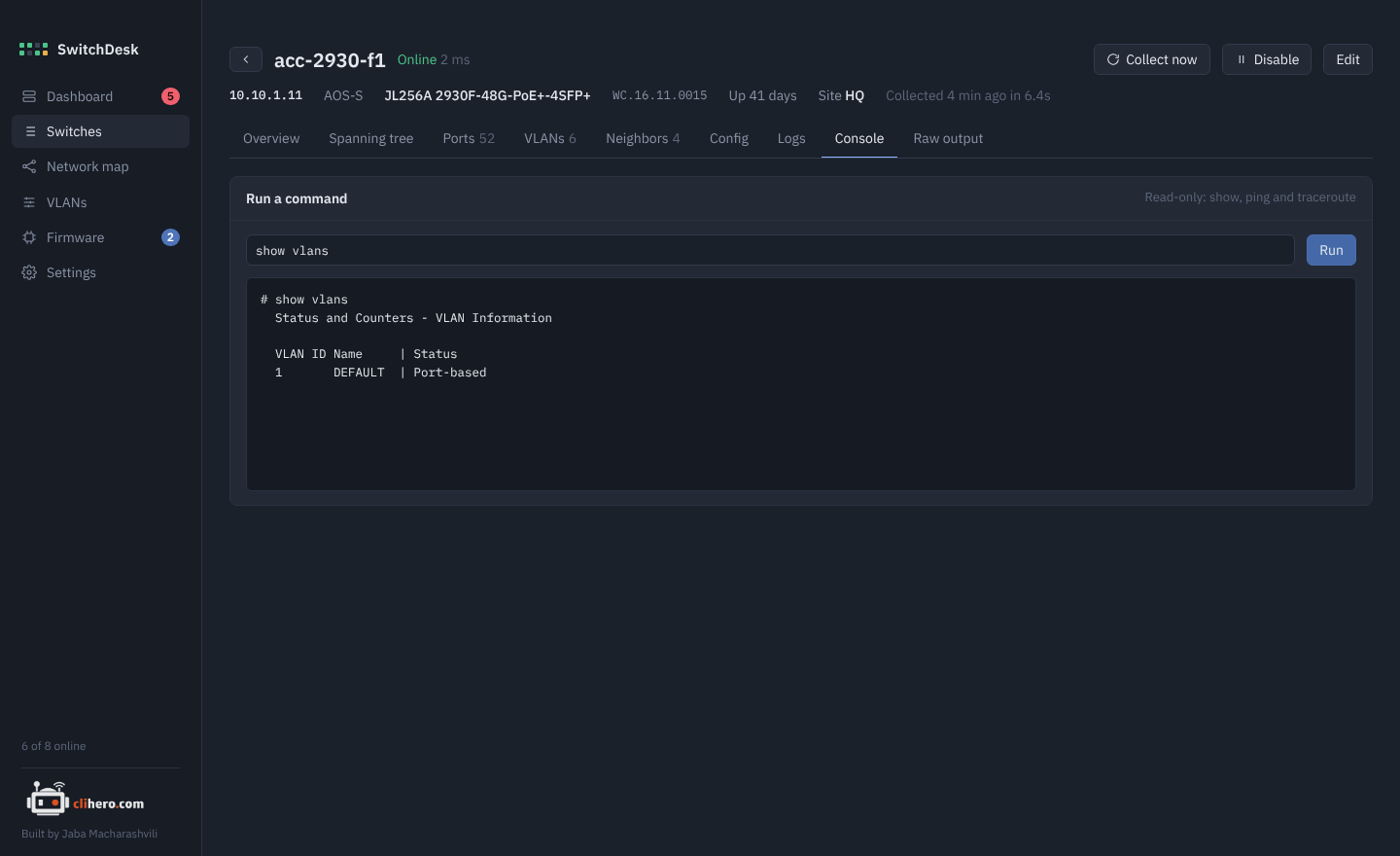Click the SwitchDesk logo icon
Screen dimensions: 1400x856
(x=33, y=50)
